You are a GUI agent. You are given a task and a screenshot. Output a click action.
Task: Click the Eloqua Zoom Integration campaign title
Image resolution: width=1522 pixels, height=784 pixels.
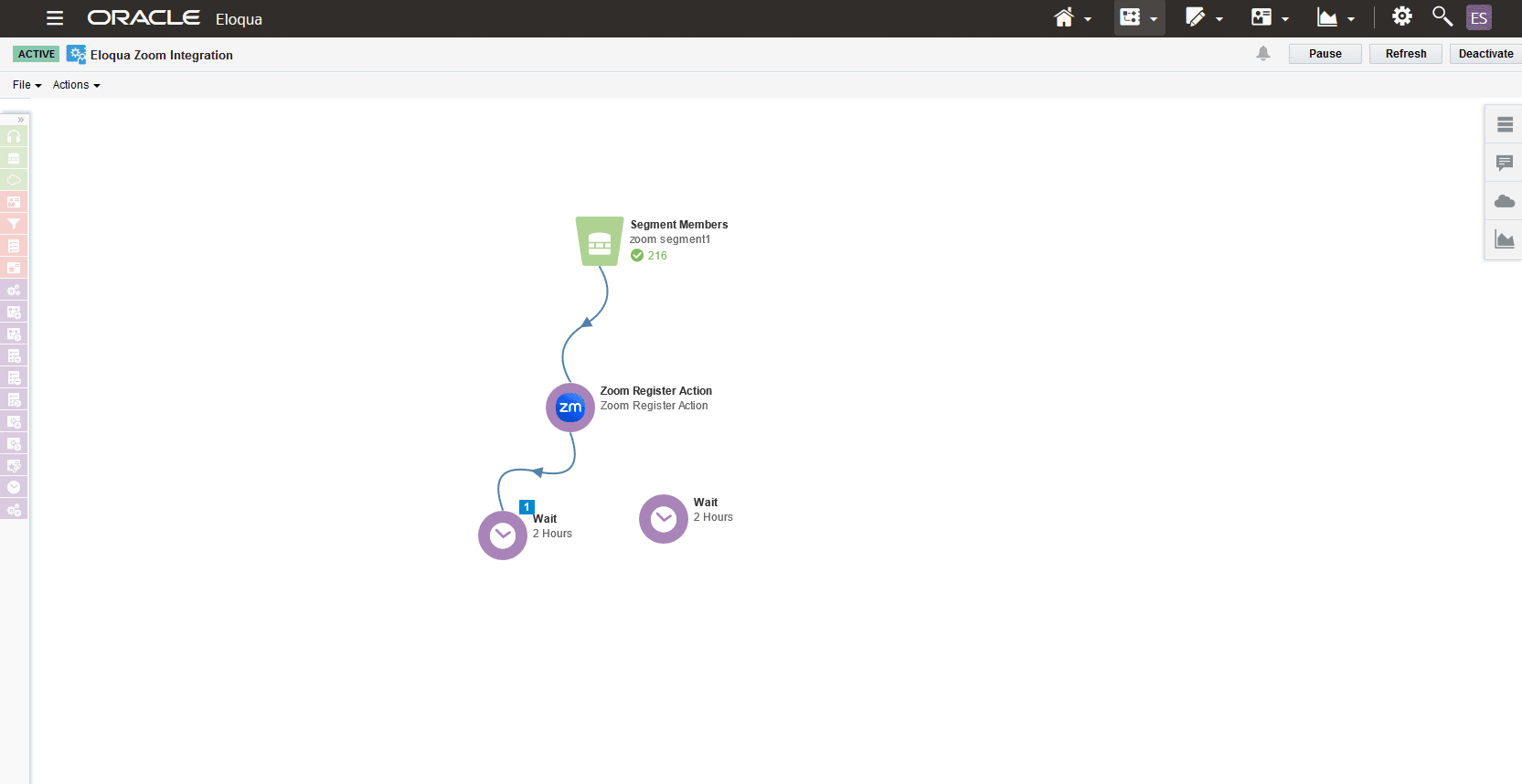(x=162, y=55)
